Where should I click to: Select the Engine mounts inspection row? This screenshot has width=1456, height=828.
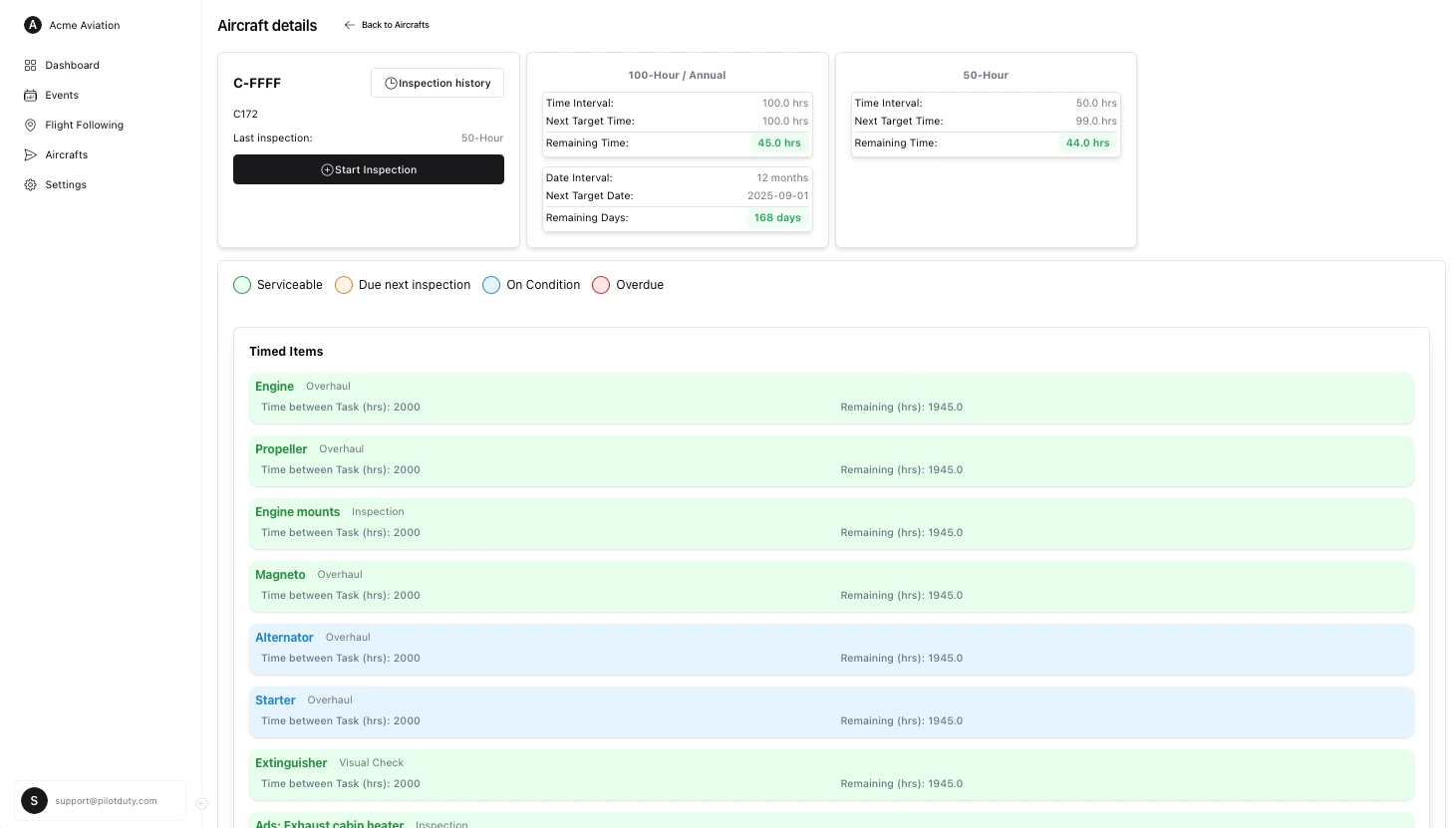coord(831,523)
